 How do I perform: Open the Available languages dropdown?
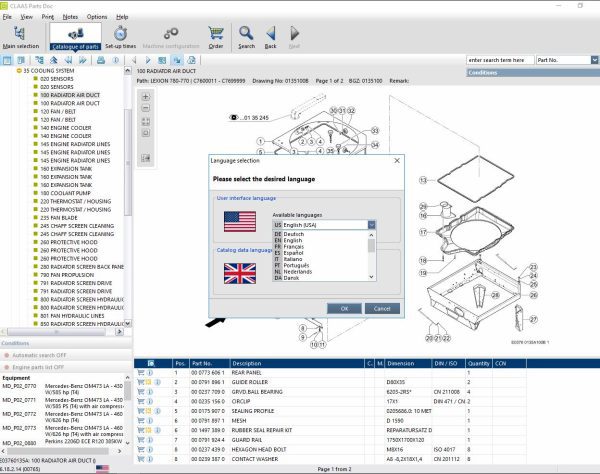click(371, 225)
